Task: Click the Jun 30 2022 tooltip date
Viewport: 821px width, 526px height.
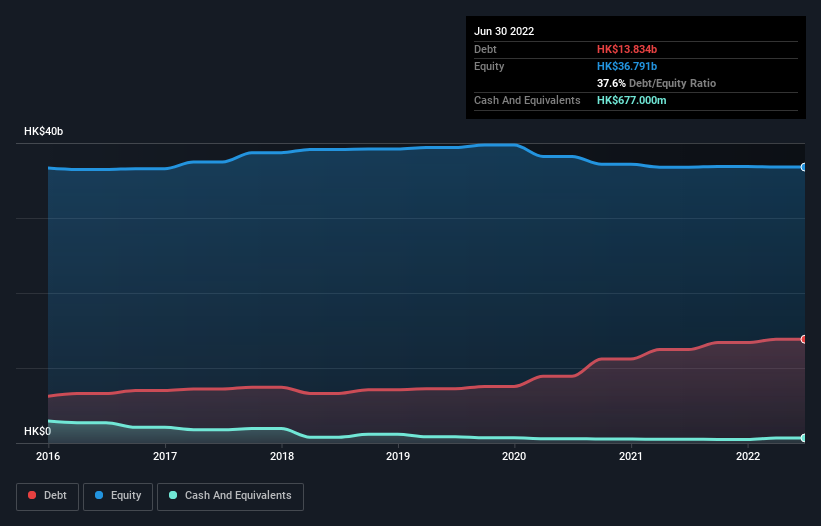Action: tap(504, 31)
